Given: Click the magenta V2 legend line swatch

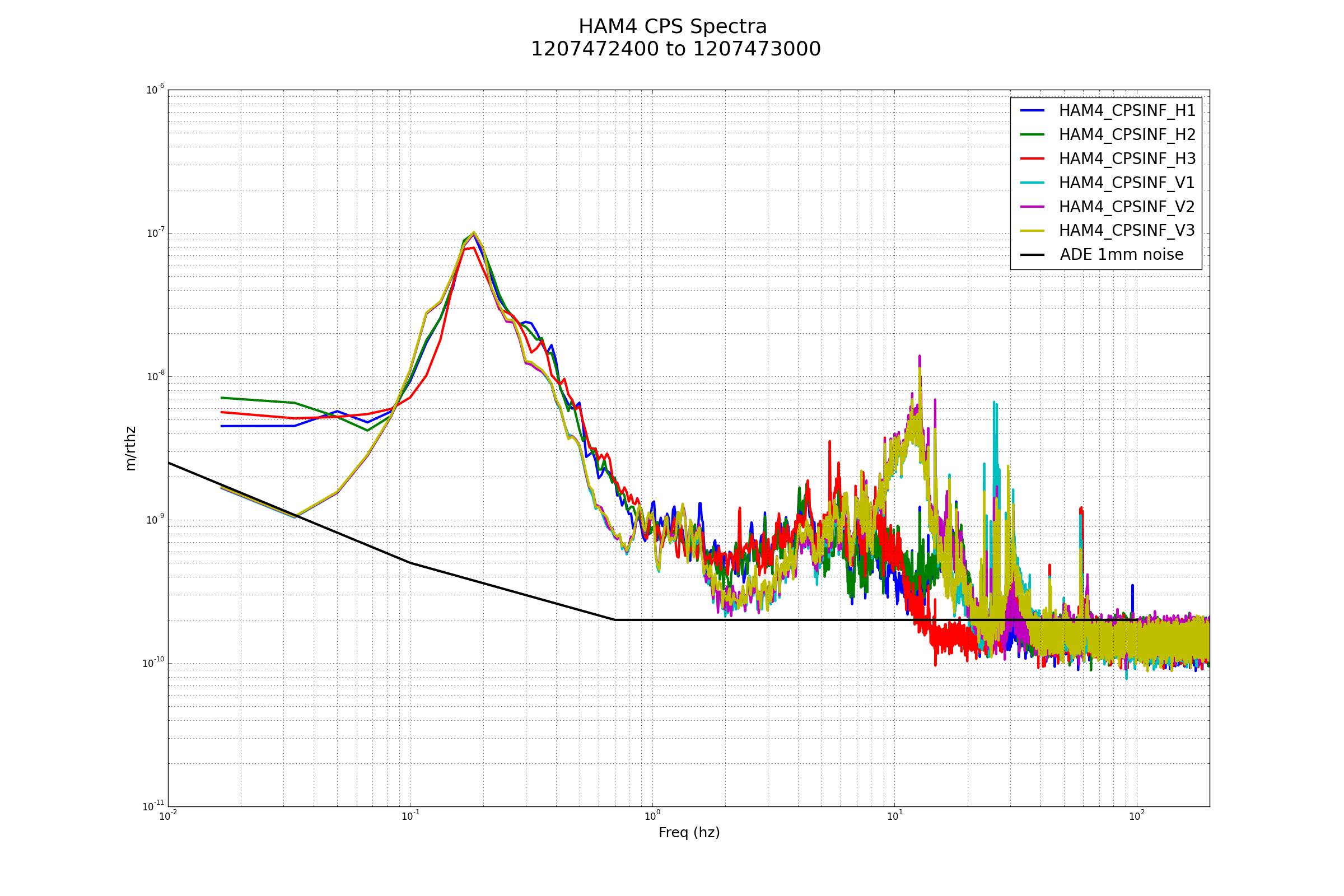Looking at the screenshot, I should (x=1032, y=206).
